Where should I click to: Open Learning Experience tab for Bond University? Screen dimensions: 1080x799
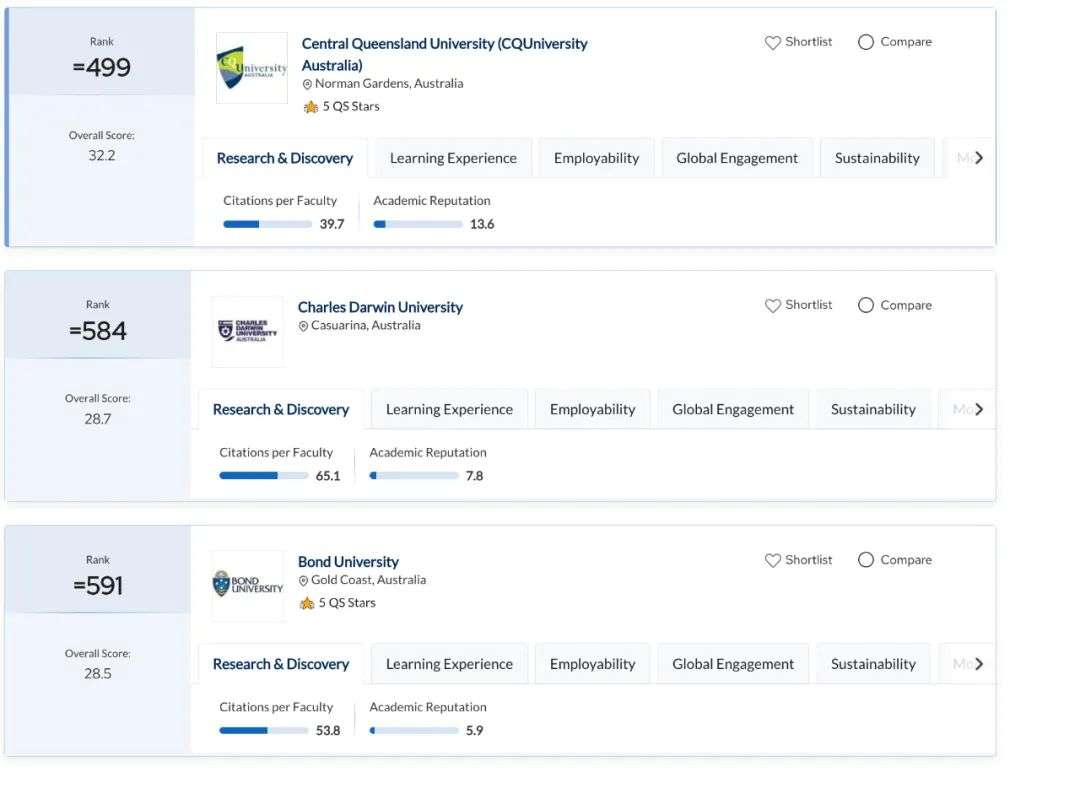click(449, 665)
